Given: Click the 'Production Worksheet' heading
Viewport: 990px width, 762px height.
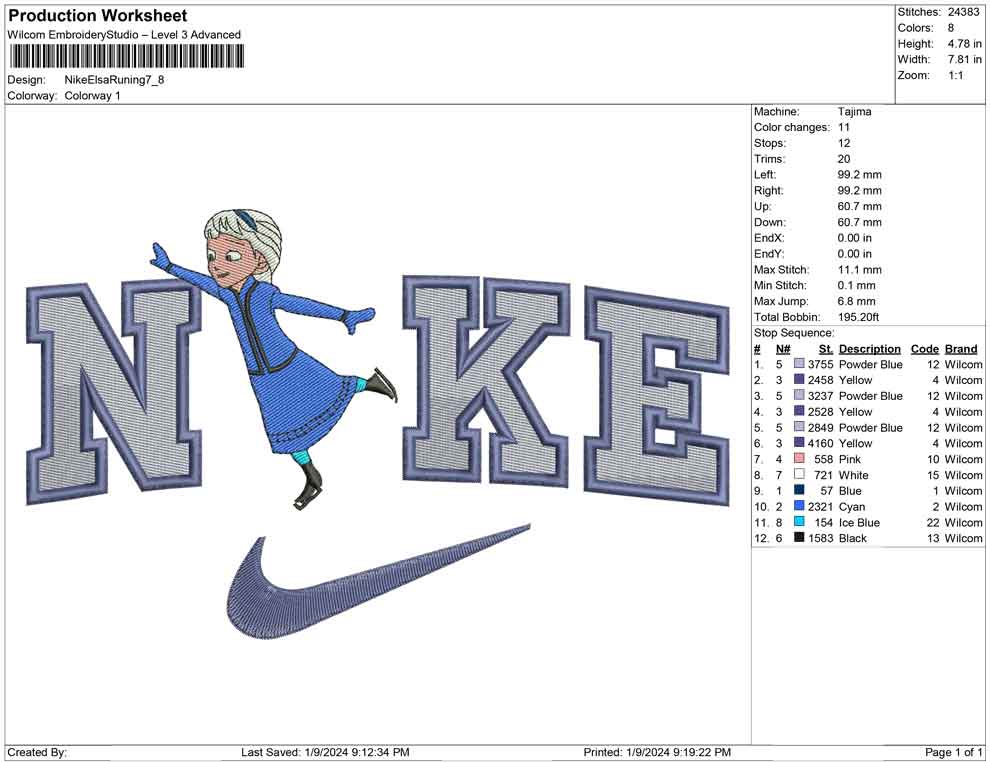Looking at the screenshot, I should 98,15.
